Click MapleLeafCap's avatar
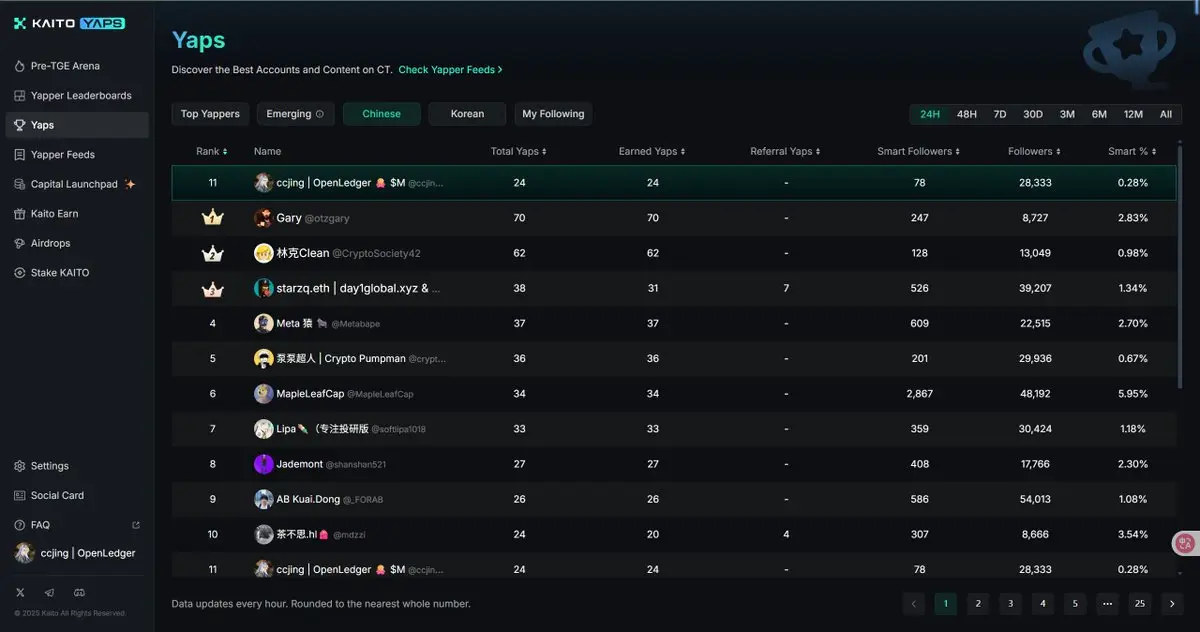This screenshot has height=632, width=1200. (263, 394)
